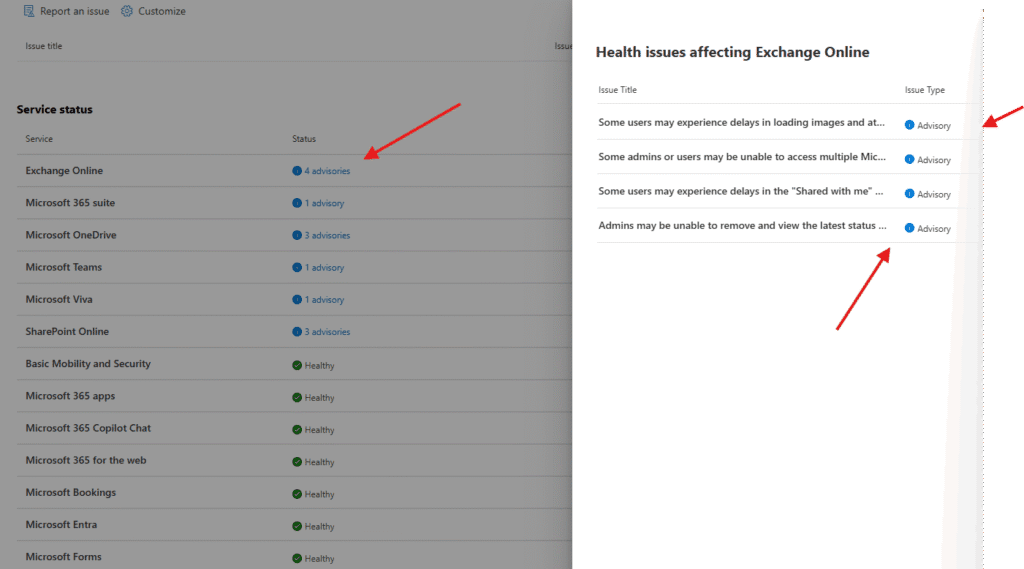Sort by Issue Title column in panel

617,90
